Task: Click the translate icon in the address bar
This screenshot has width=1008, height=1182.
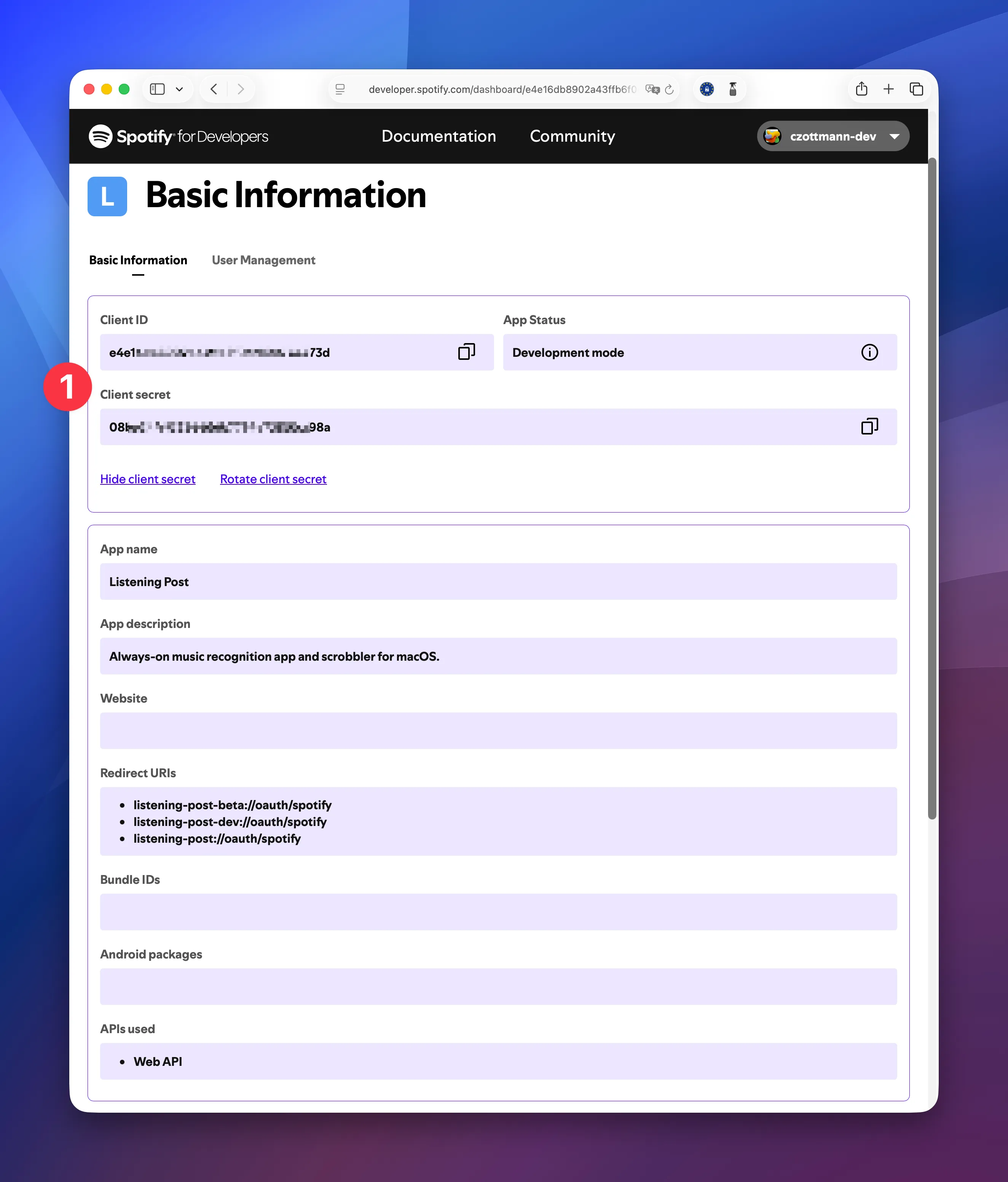Action: pyautogui.click(x=652, y=89)
